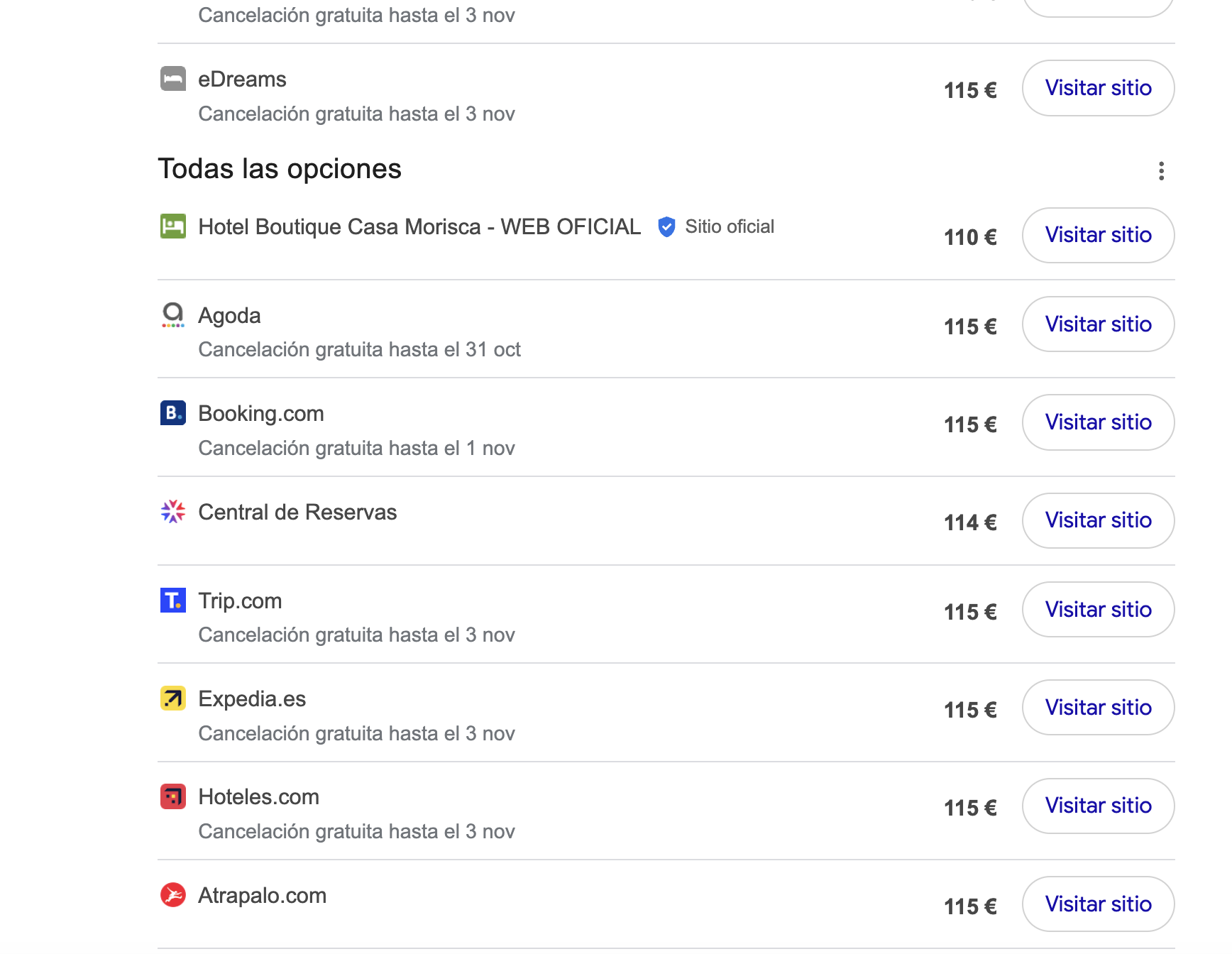Click the Central de Reservas star icon
Image resolution: width=1232 pixels, height=954 pixels.
click(173, 511)
